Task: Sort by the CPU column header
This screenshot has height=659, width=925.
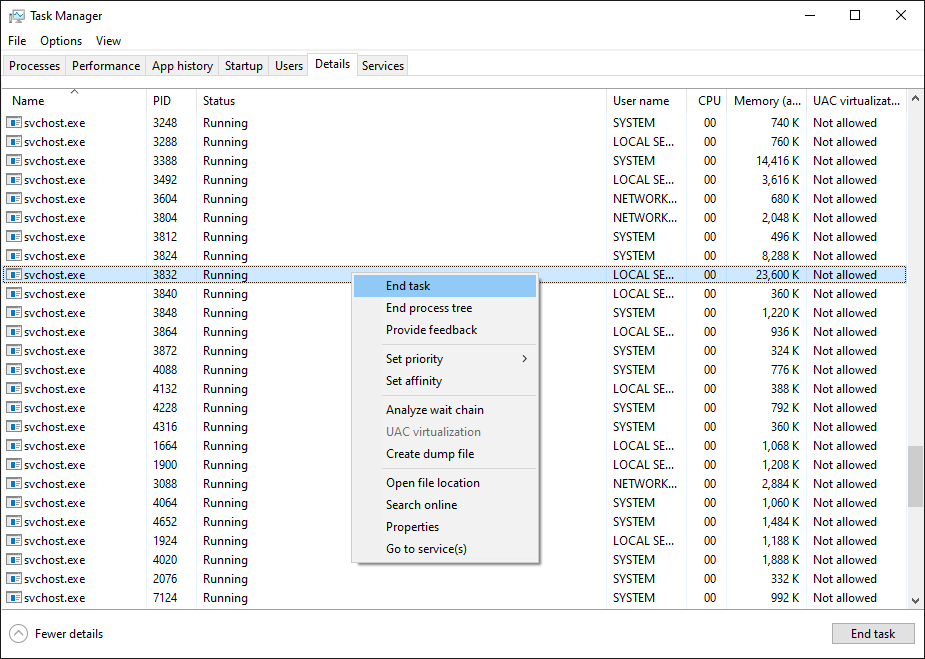Action: (707, 100)
